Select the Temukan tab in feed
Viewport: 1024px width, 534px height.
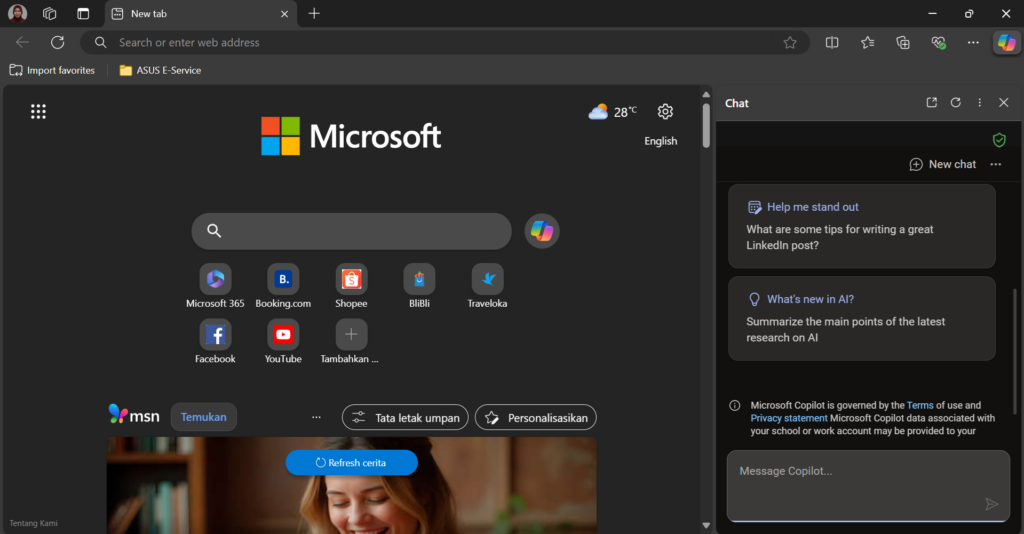pyautogui.click(x=203, y=417)
